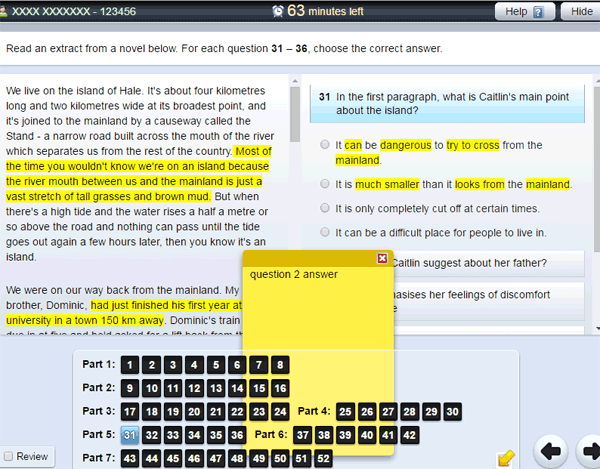Click the questions panel scrollbar down arrow

click(597, 328)
